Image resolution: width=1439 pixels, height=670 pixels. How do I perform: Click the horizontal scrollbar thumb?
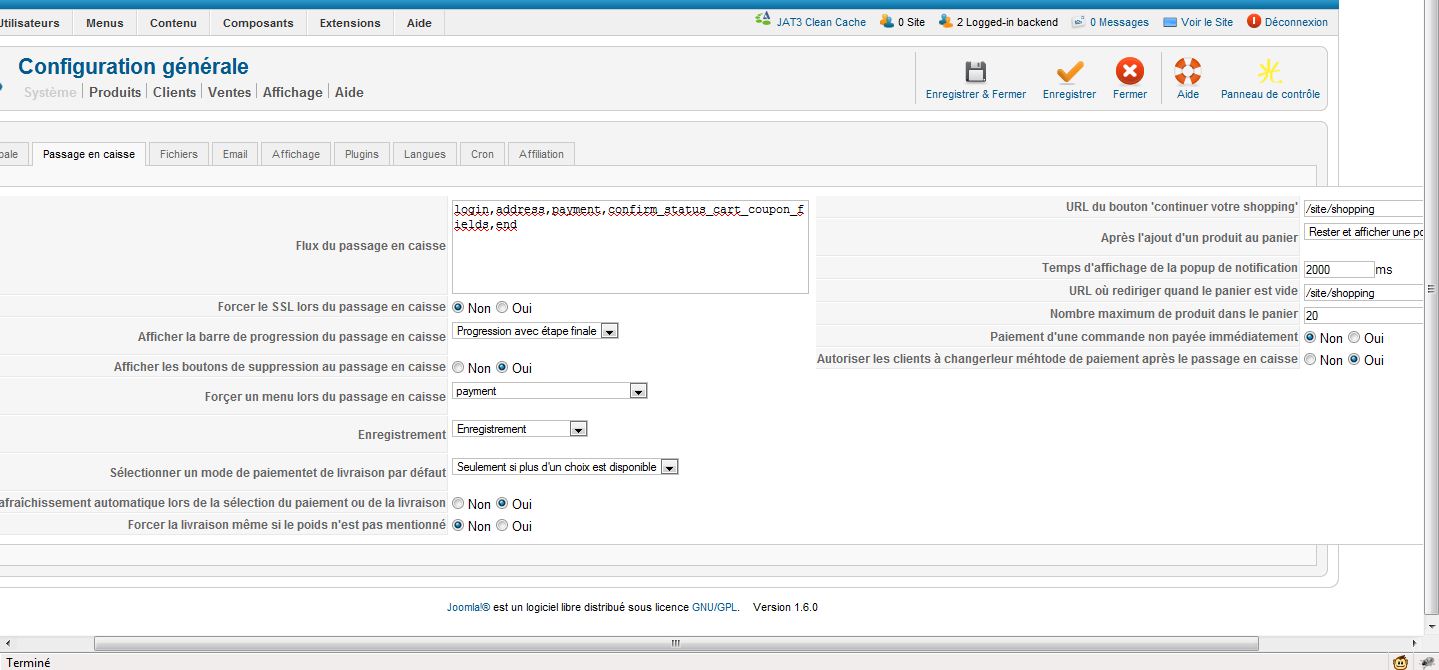click(x=676, y=643)
